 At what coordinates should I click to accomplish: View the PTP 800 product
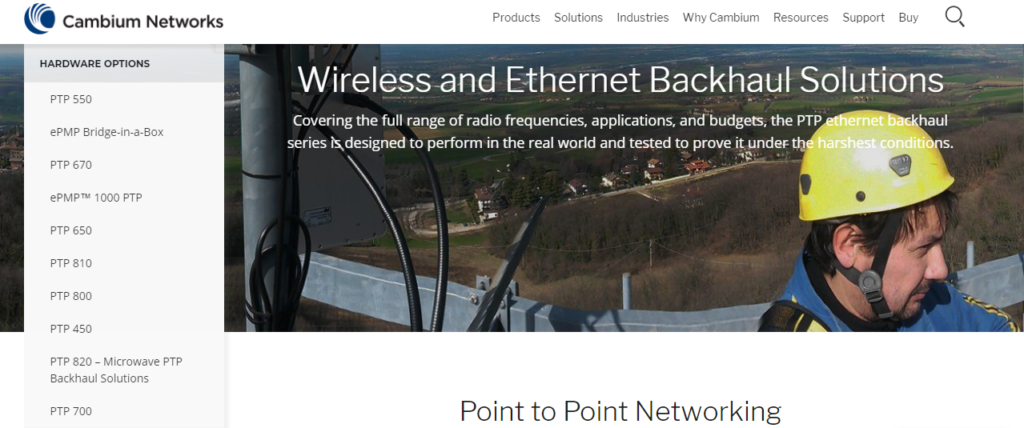(71, 295)
